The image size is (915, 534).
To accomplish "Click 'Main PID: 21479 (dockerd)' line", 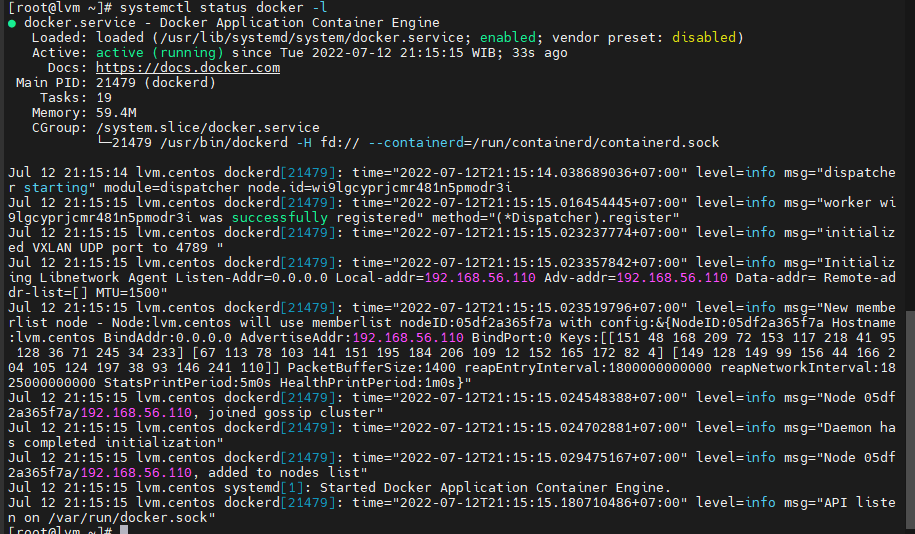I will click(116, 83).
